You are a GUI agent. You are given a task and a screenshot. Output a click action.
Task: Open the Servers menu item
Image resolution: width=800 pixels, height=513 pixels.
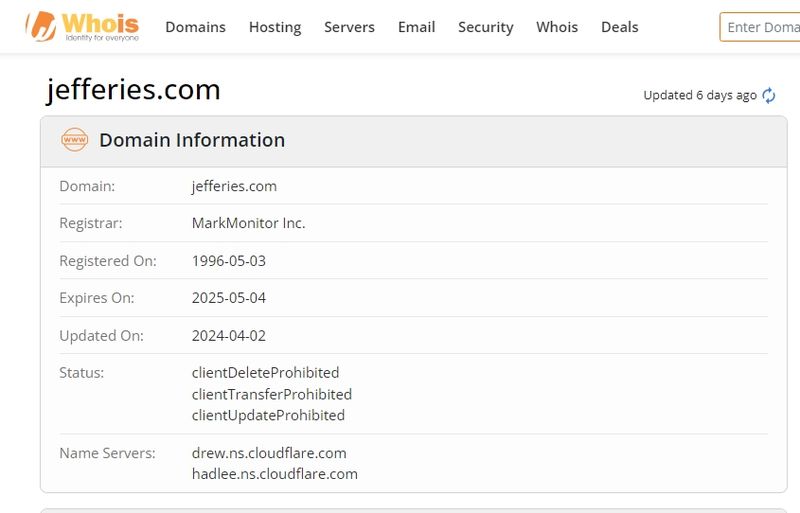349,27
